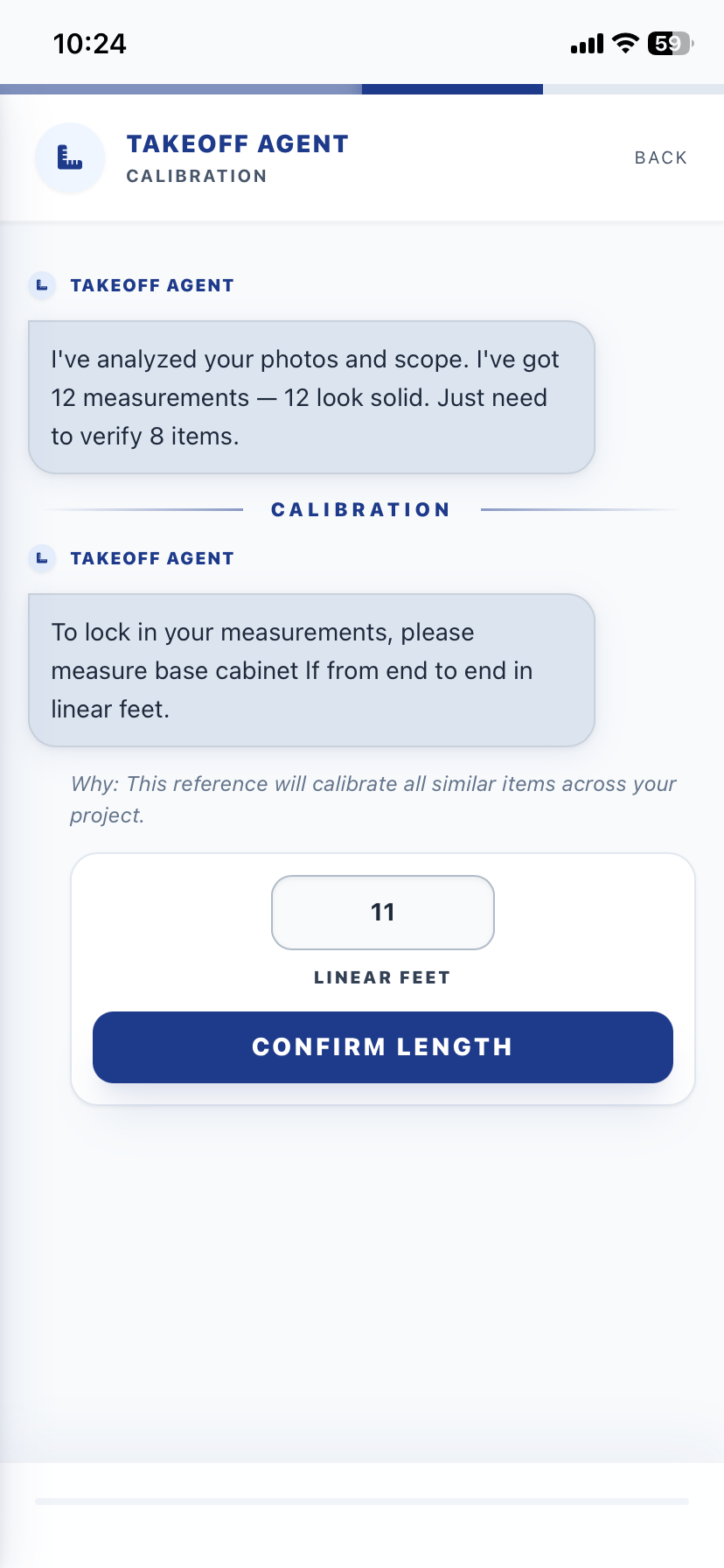Tap the Wi-Fi icon in the status bar

[625, 44]
